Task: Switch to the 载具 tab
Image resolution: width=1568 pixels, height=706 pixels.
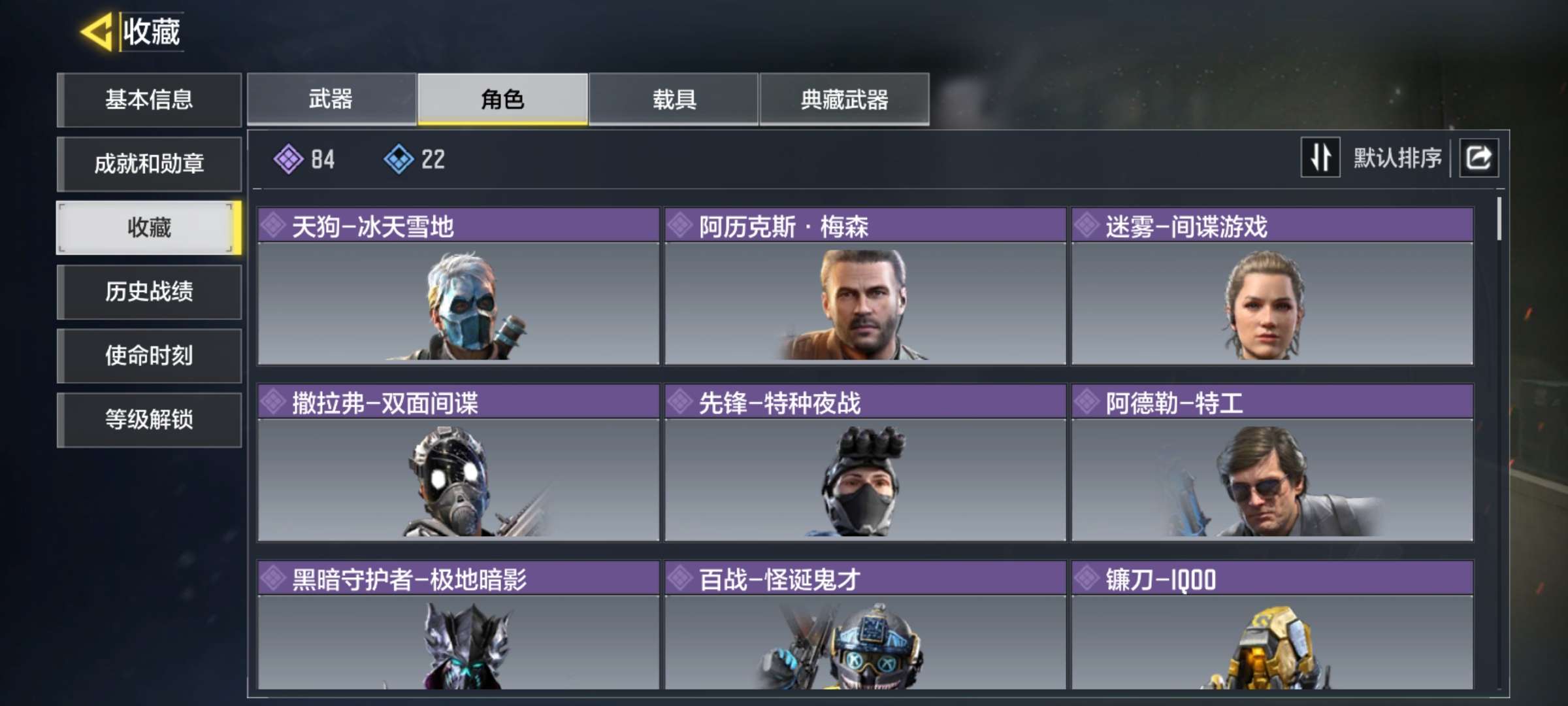Action: tap(674, 99)
